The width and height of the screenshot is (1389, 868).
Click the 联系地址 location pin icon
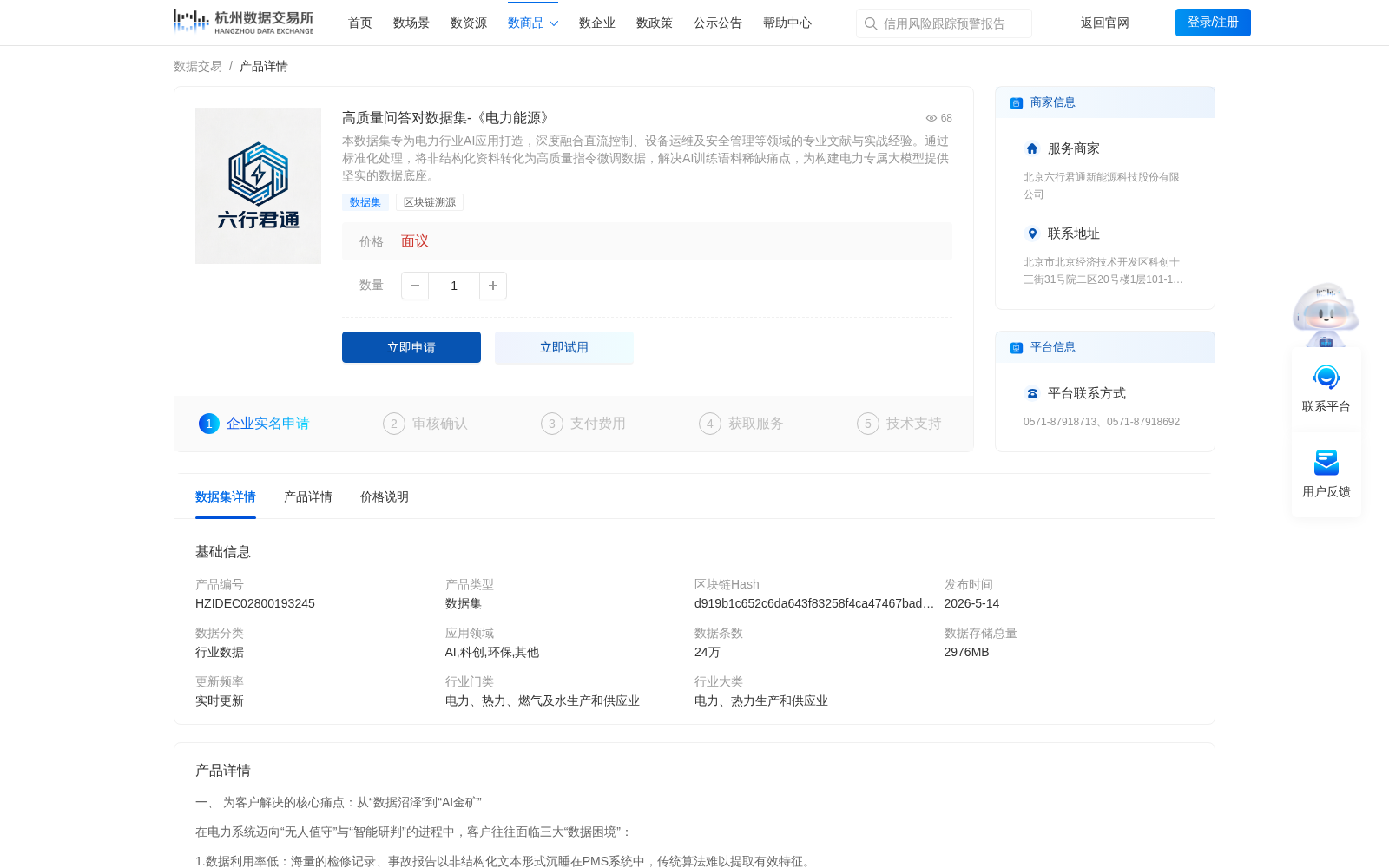pos(1032,233)
